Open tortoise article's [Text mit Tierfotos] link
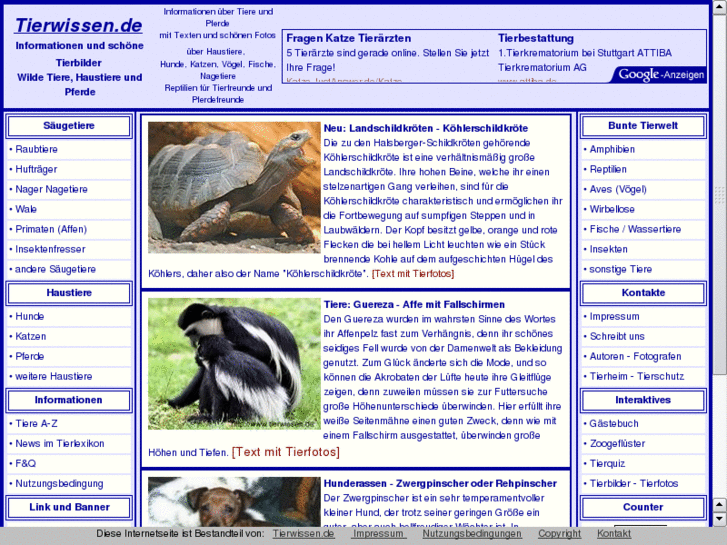Image resolution: width=727 pixels, height=545 pixels. (x=413, y=274)
